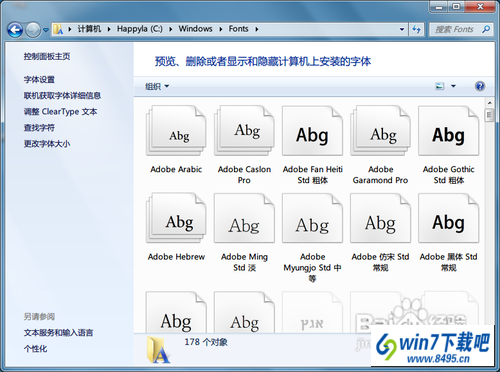Open 个性化 link
The height and width of the screenshot is (372, 500).
[35, 349]
